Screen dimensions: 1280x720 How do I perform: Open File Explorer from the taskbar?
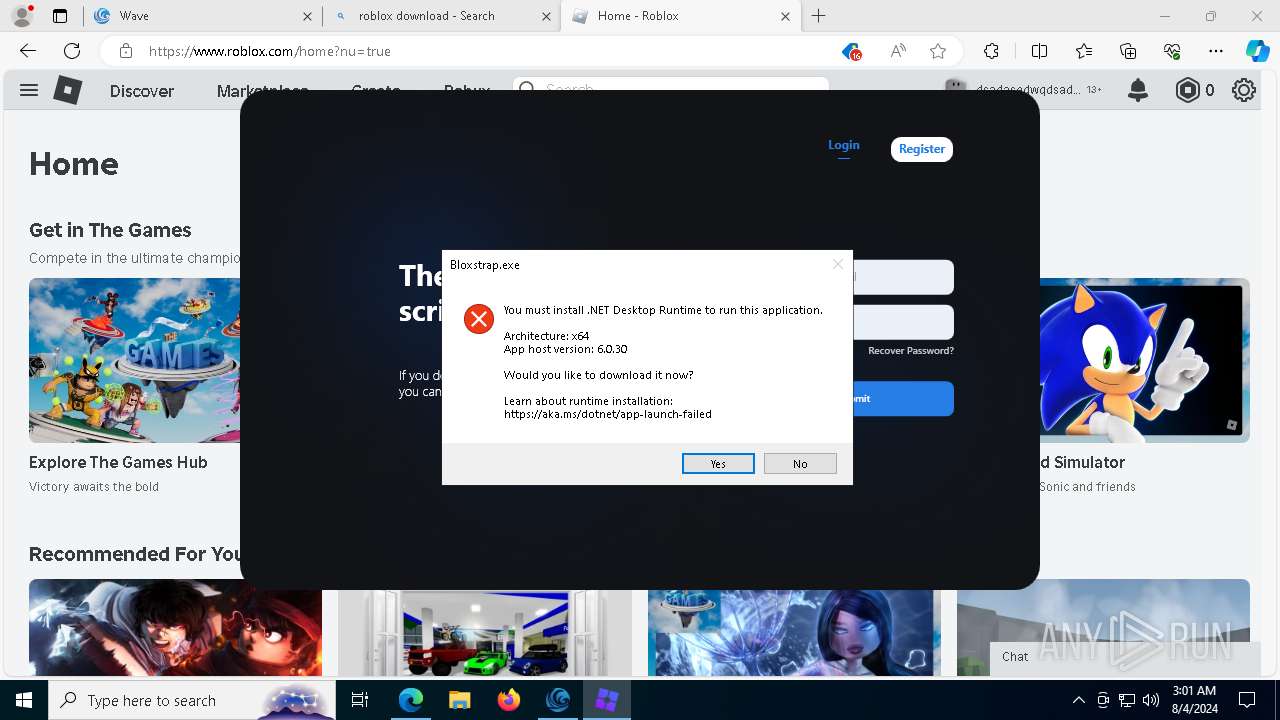[459, 700]
